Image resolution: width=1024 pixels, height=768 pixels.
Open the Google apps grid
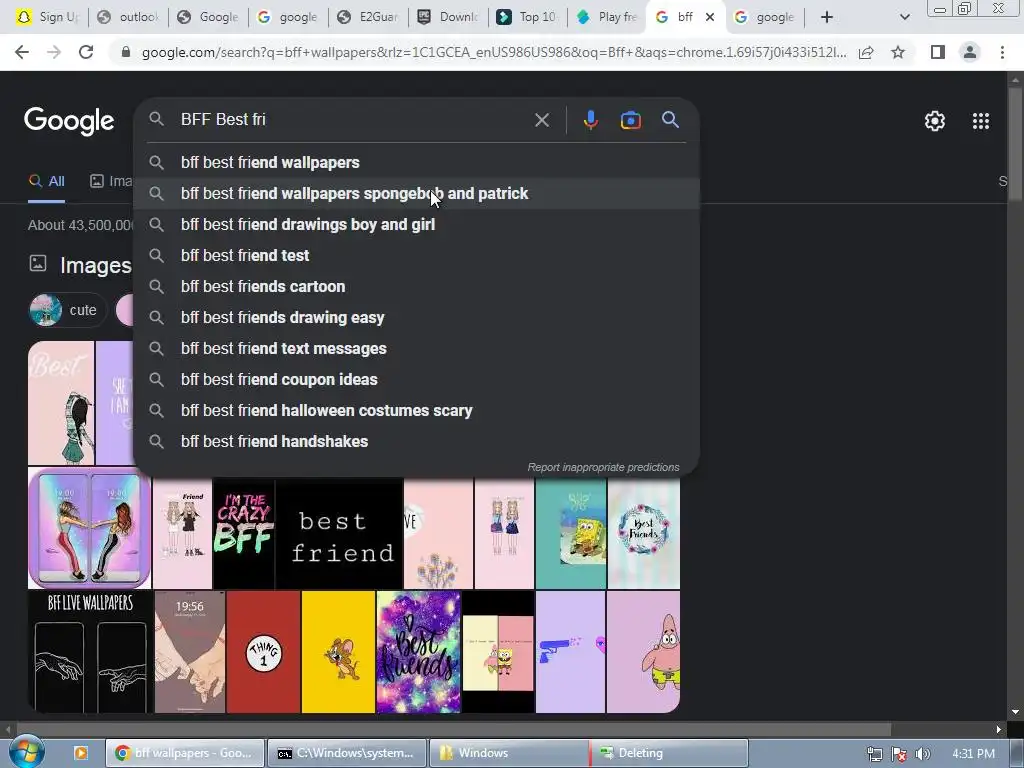980,121
